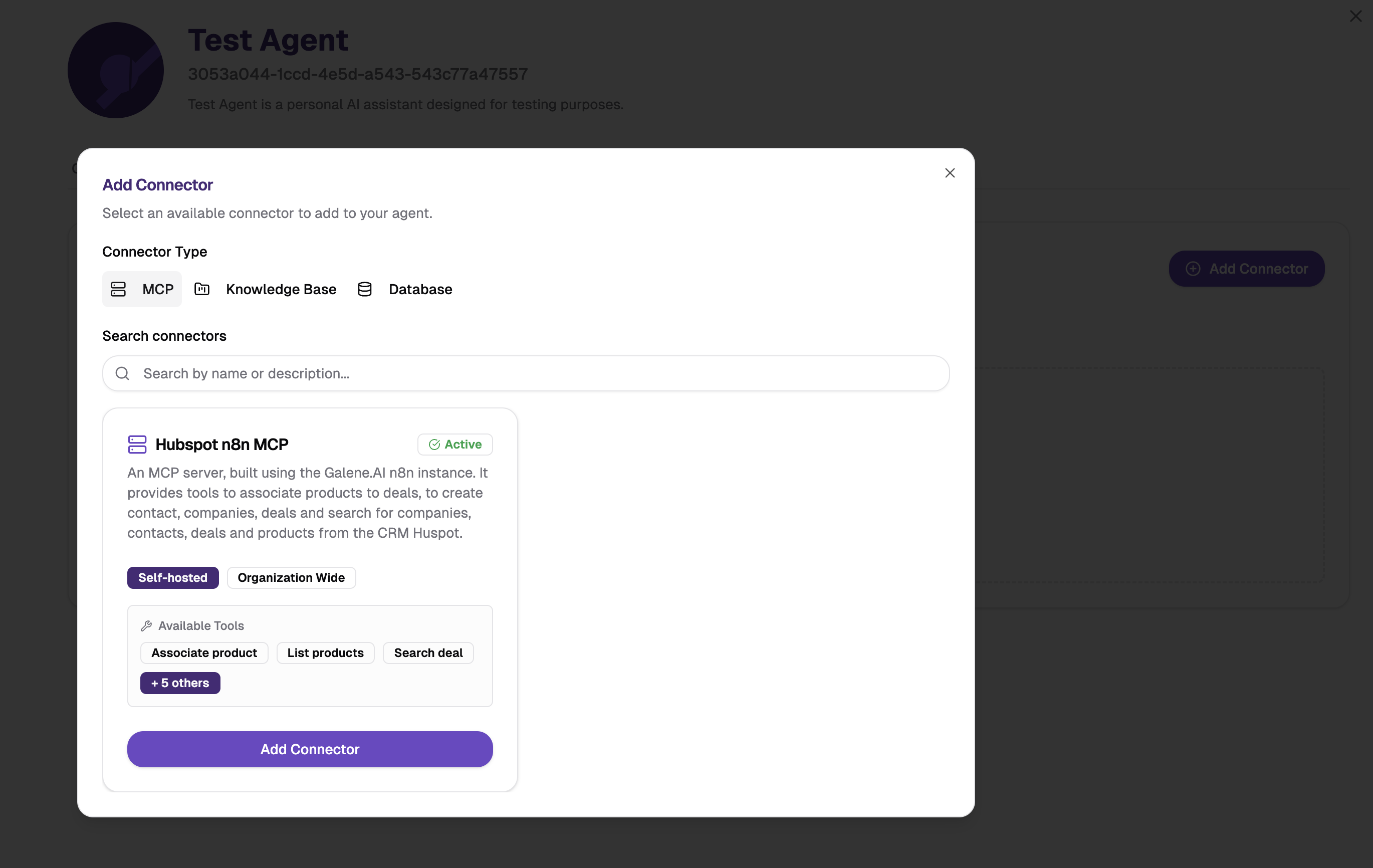Close the Add Connector dialog
The height and width of the screenshot is (868, 1373).
[950, 173]
